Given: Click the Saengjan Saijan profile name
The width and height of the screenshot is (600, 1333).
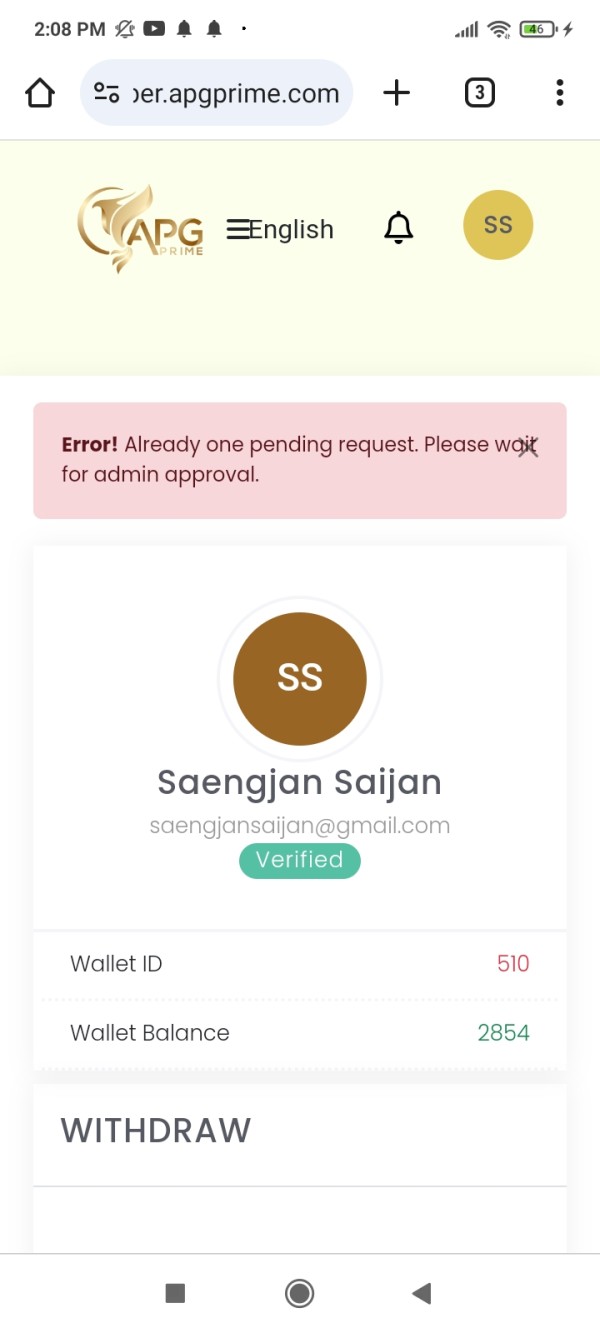Looking at the screenshot, I should (x=299, y=782).
